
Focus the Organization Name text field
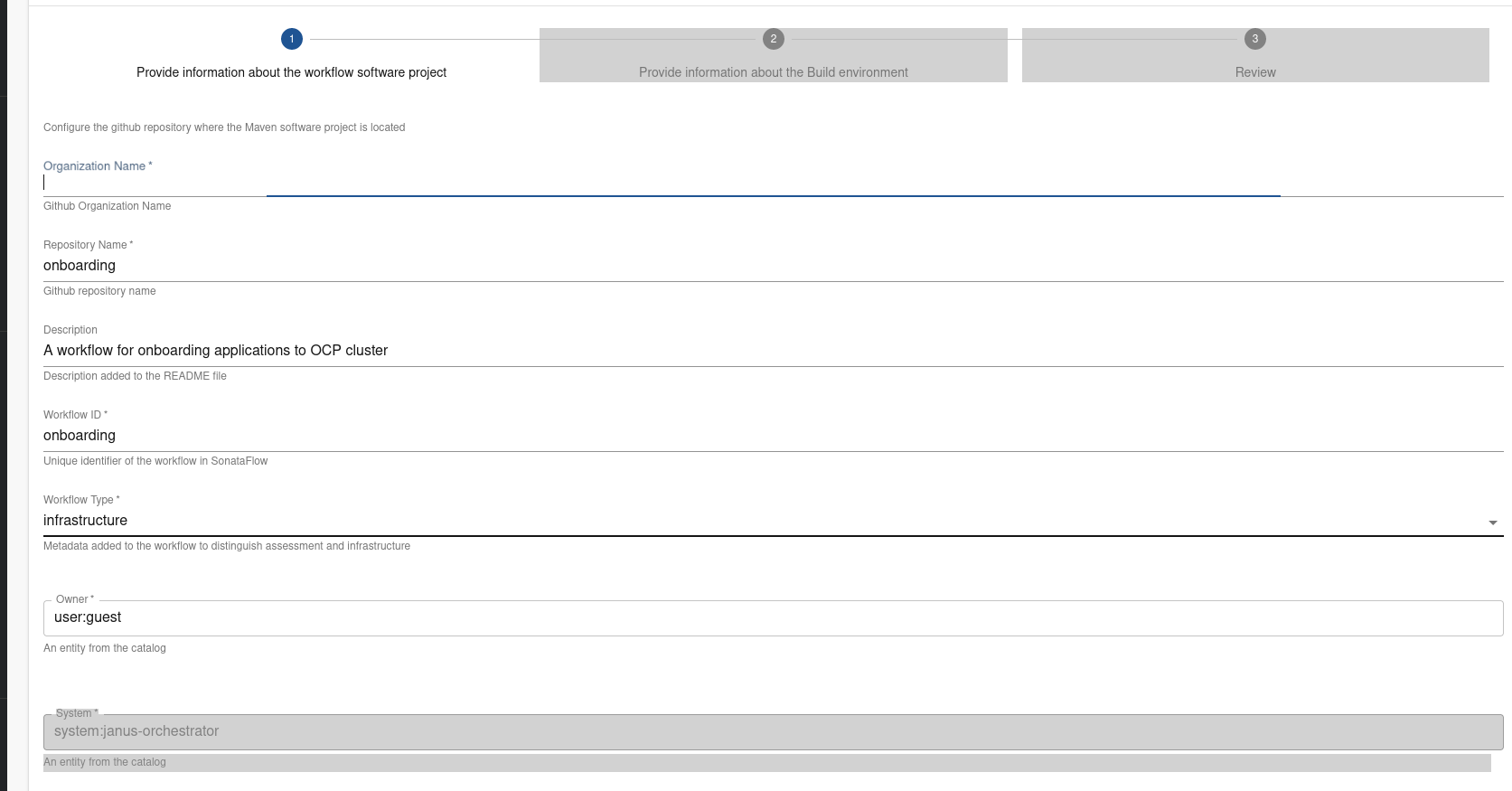pos(773,183)
